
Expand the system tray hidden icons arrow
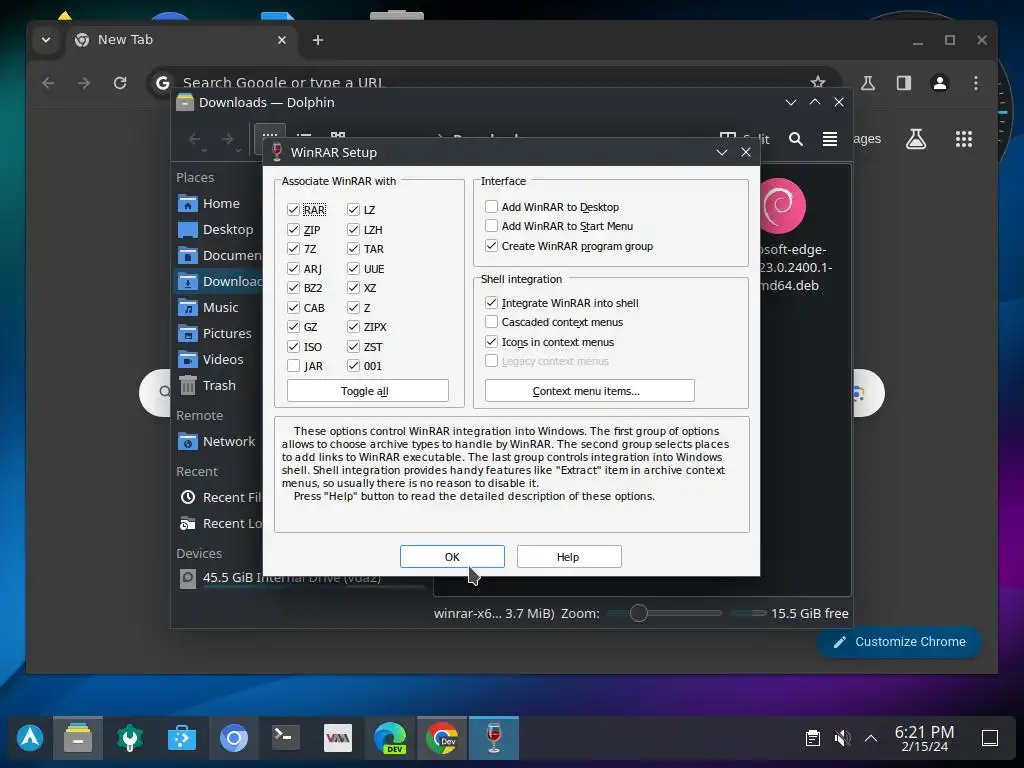point(871,738)
